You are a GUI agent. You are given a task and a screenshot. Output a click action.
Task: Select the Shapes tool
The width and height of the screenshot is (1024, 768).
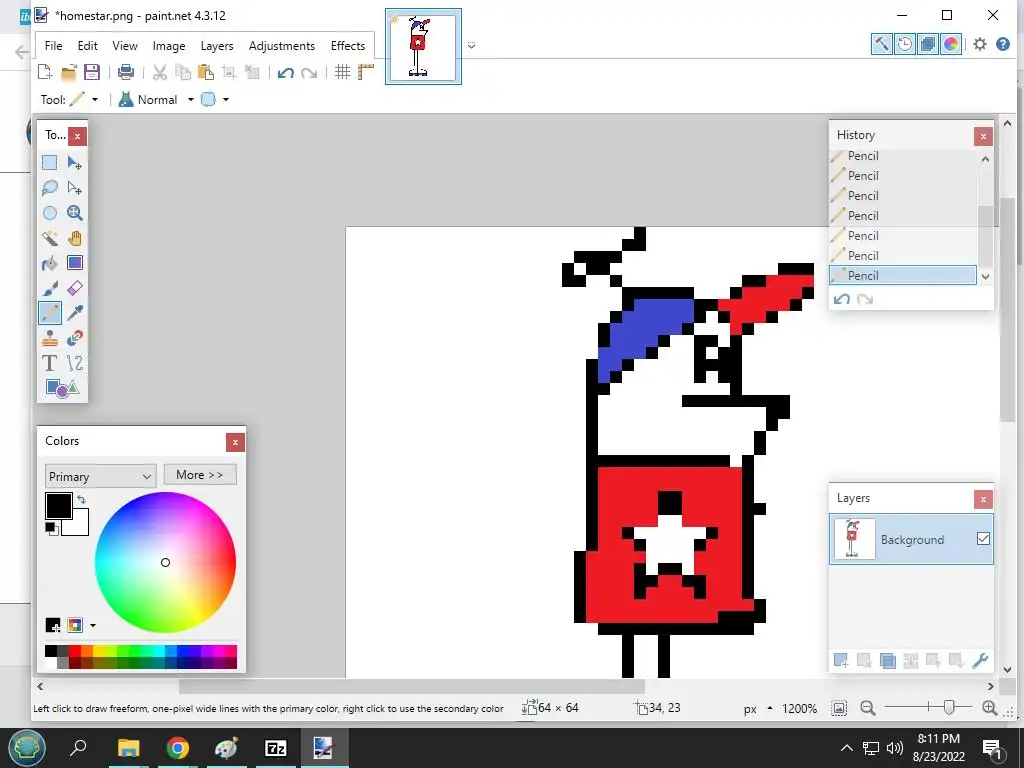coord(62,388)
